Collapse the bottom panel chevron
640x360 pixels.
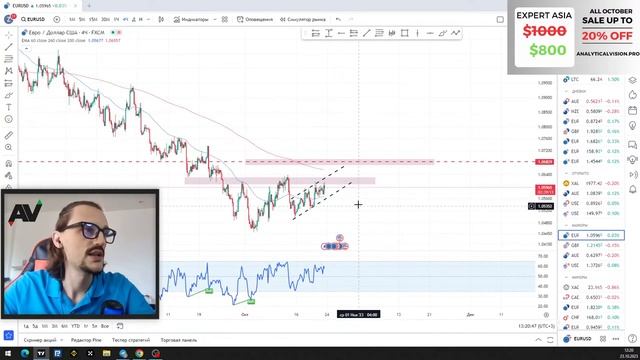pyautogui.click(x=538, y=340)
